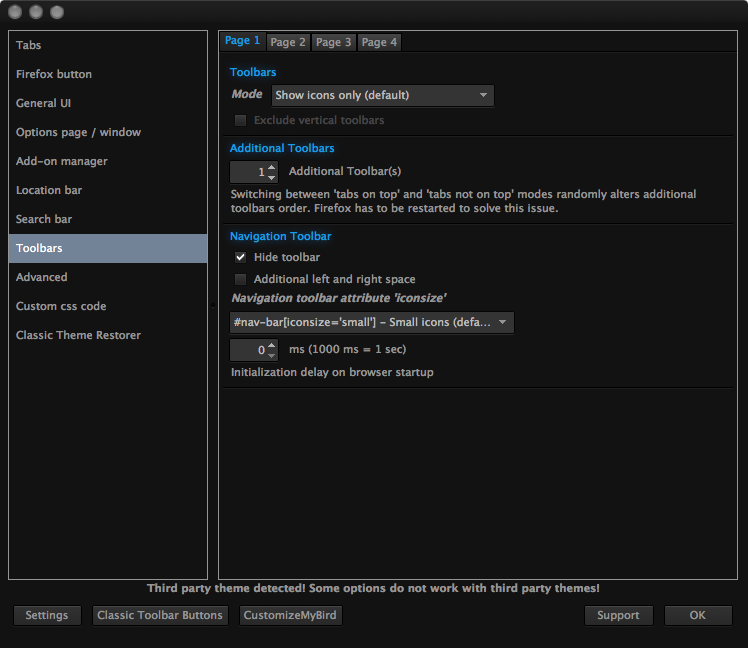
Task: Click the CustomizeMyBird button
Action: (x=290, y=616)
